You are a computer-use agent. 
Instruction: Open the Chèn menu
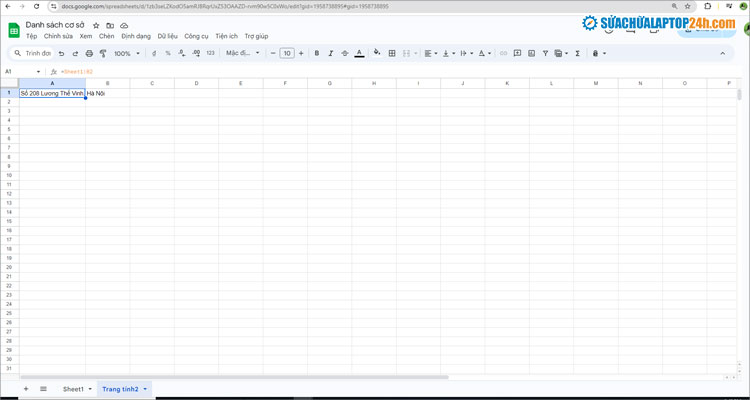107,36
